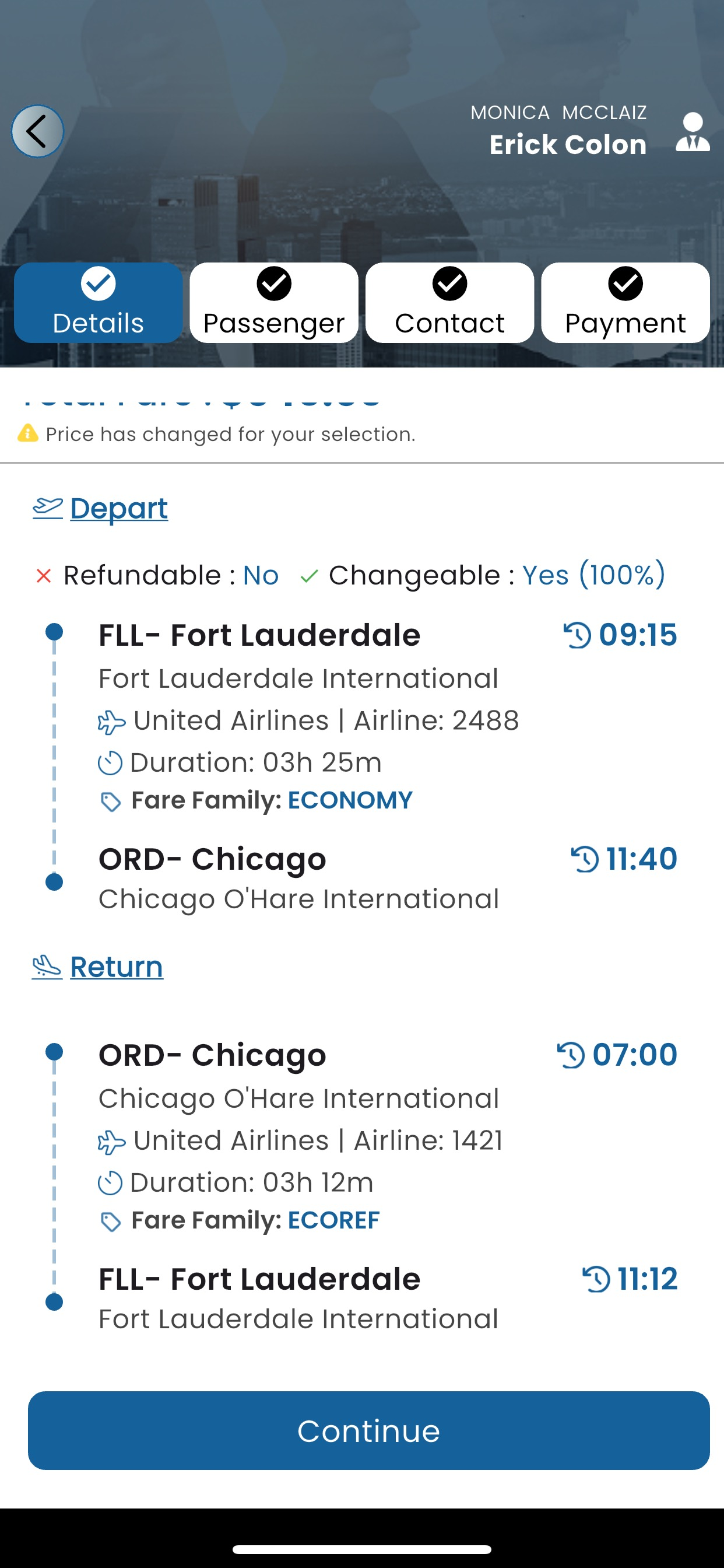Viewport: 724px width, 1568px height.
Task: Tap the back arrow button
Action: click(37, 131)
